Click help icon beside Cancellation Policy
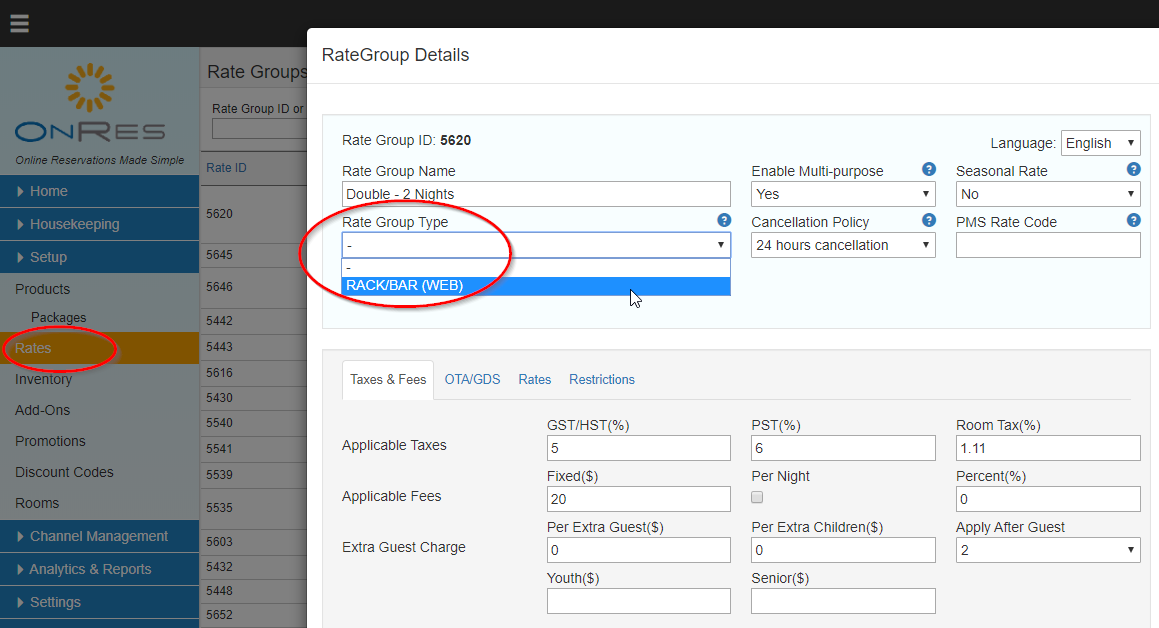This screenshot has height=628, width=1159. coord(929,220)
